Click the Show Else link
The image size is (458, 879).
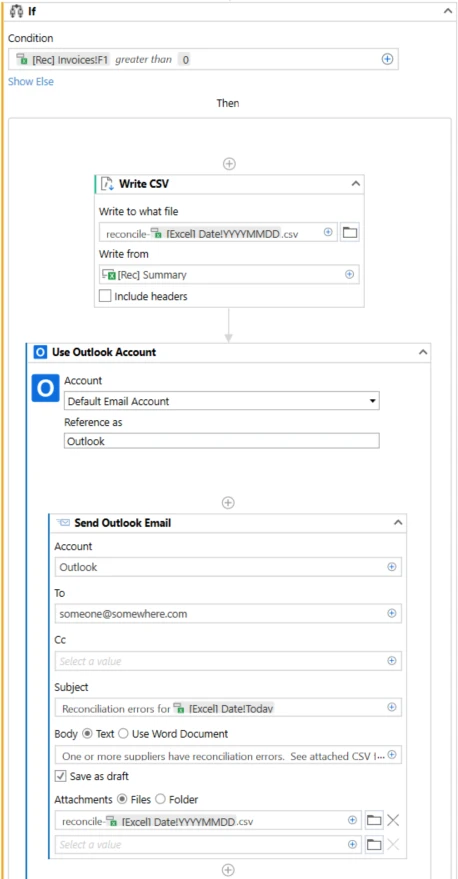31,81
